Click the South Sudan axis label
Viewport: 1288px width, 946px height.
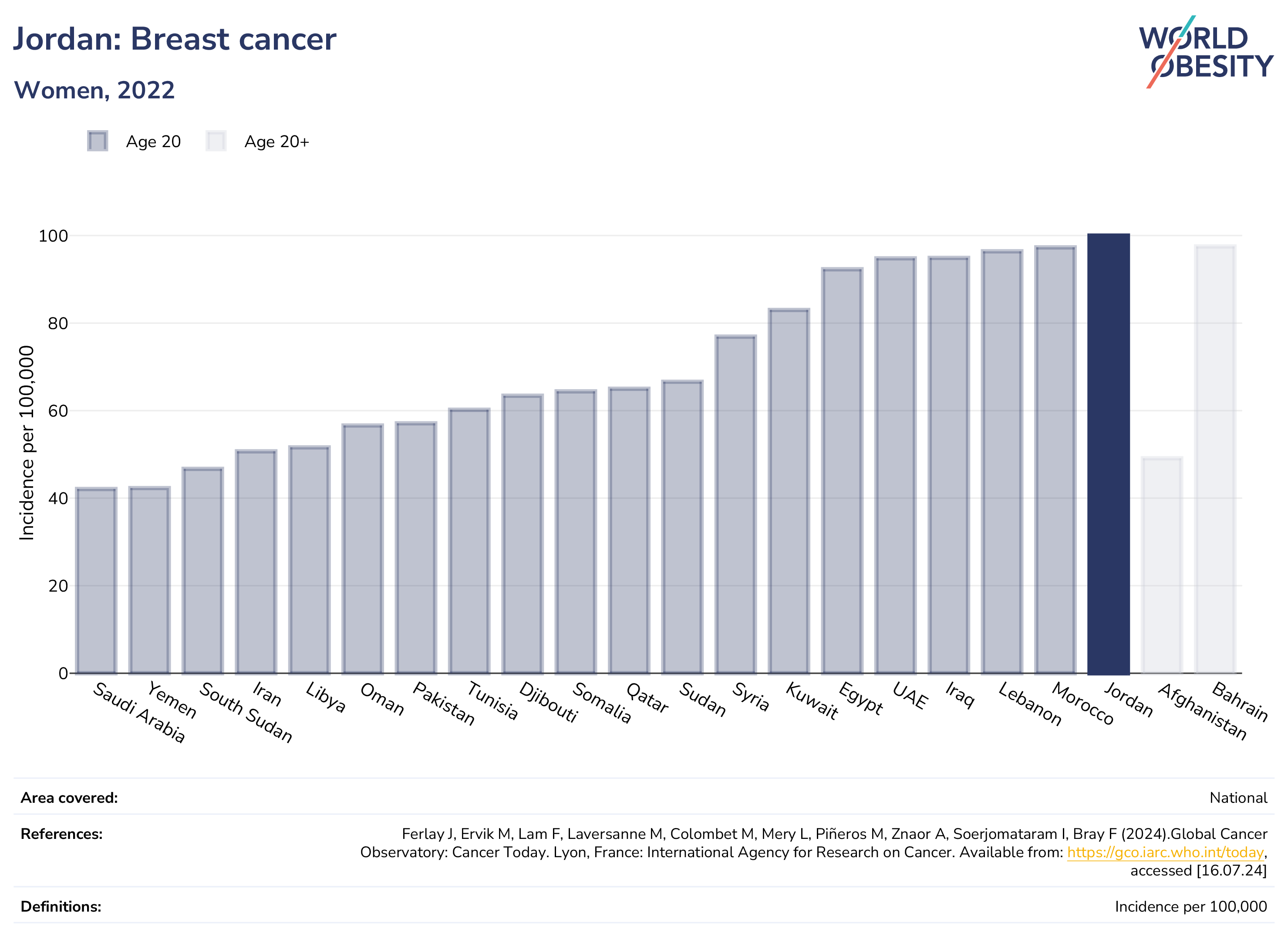point(246,712)
